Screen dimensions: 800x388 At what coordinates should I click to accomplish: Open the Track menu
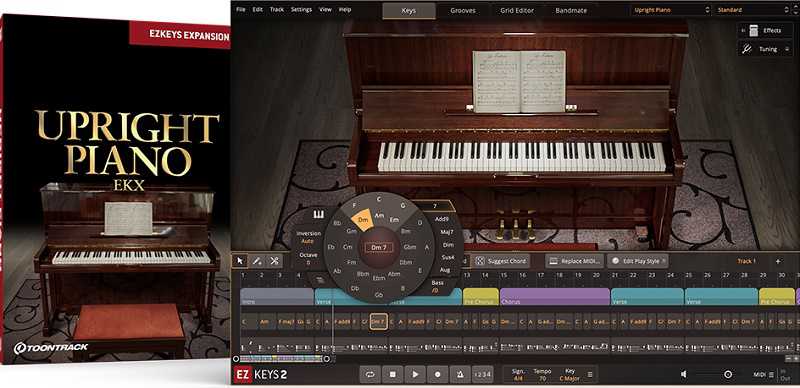pos(277,10)
